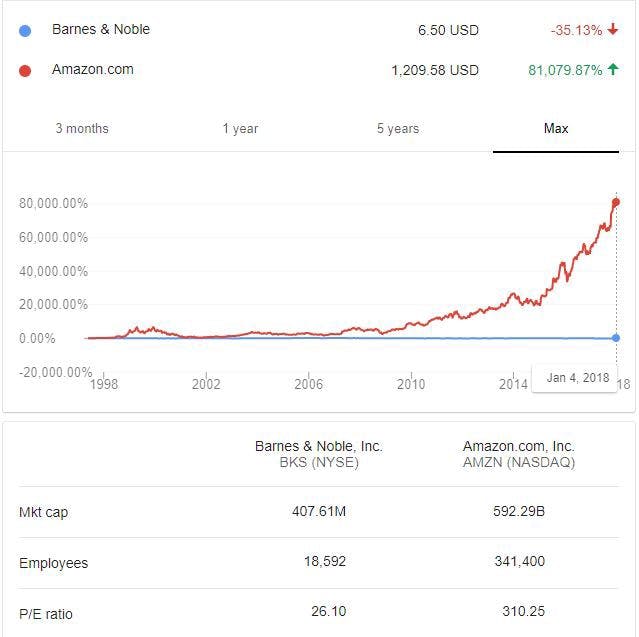
Task: Select the Max range tab
Action: [x=556, y=129]
